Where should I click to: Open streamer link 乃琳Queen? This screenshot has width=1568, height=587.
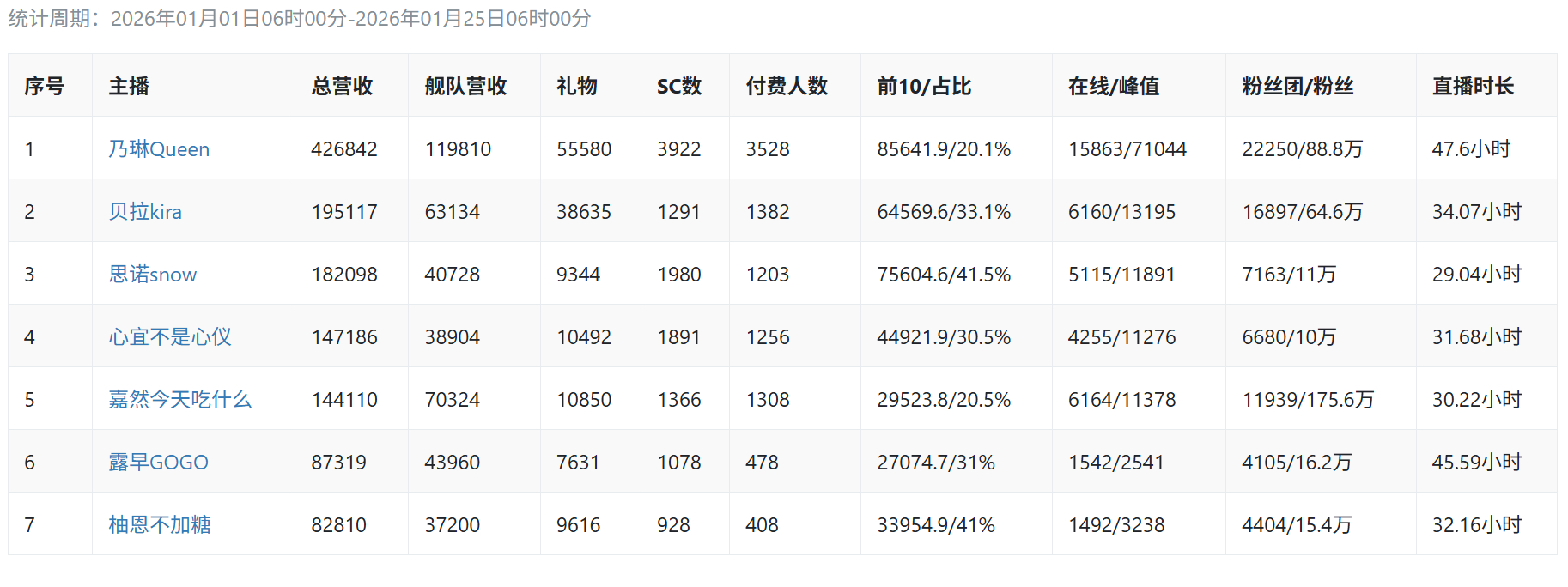click(159, 149)
